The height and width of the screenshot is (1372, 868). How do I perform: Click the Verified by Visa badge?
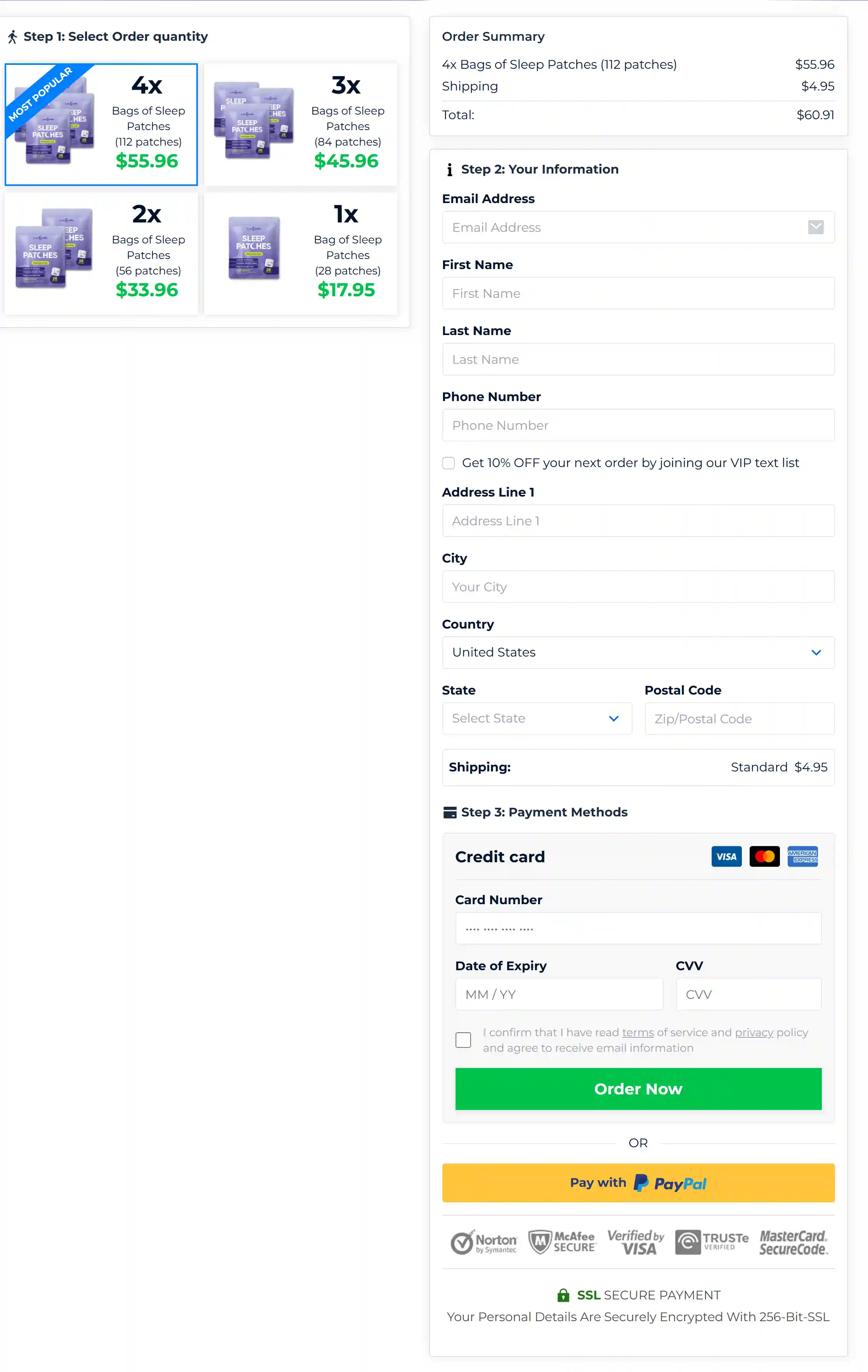(636, 1242)
